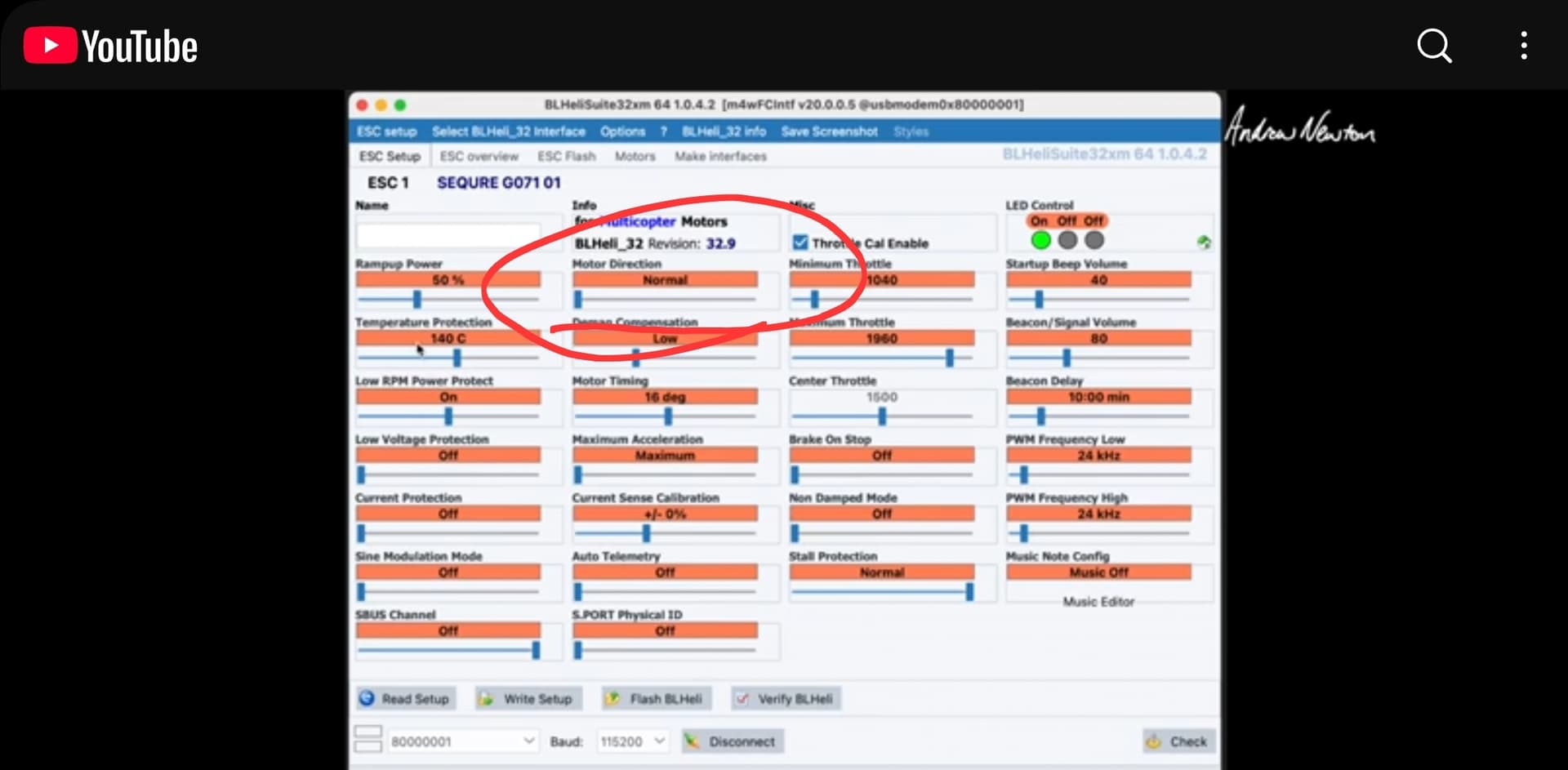This screenshot has width=1568, height=770.
Task: Switch to Motors tab
Action: pos(635,156)
